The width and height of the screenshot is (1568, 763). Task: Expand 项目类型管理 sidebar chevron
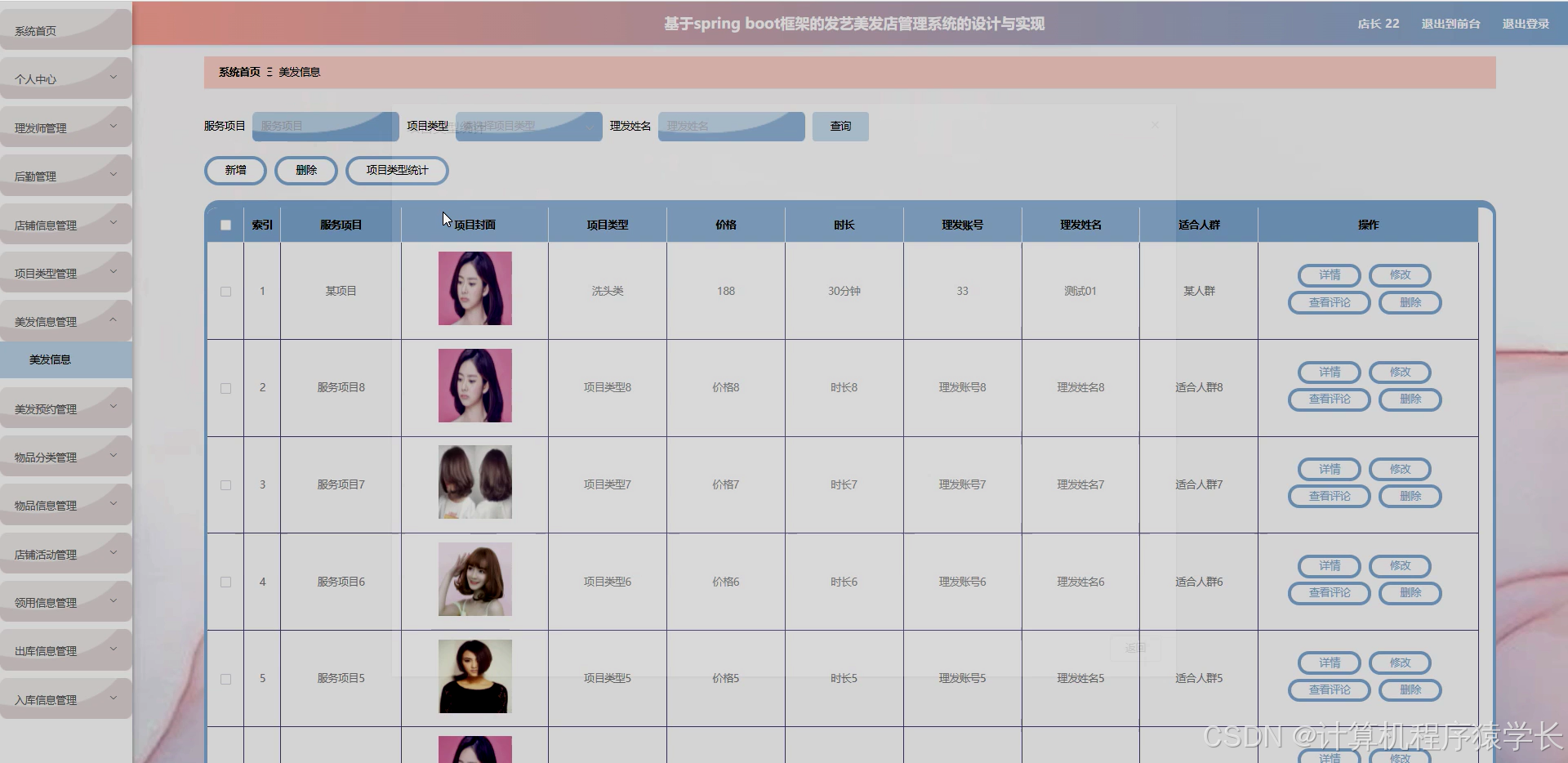tap(114, 271)
